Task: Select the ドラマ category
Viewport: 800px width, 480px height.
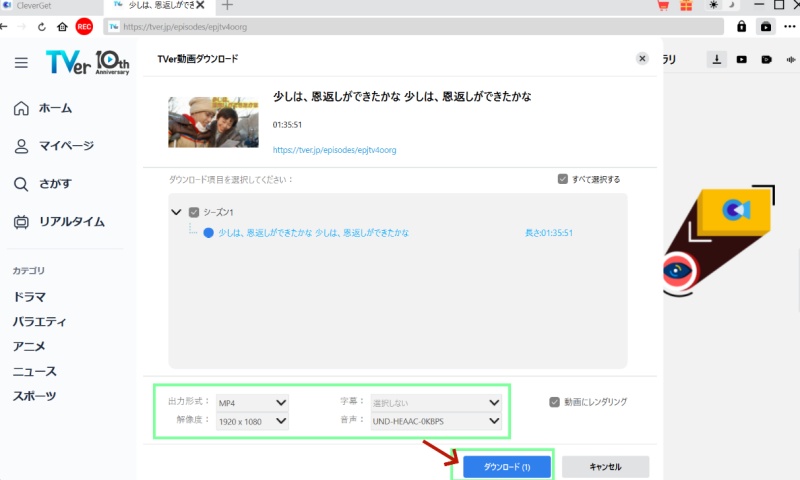Action: [x=30, y=297]
